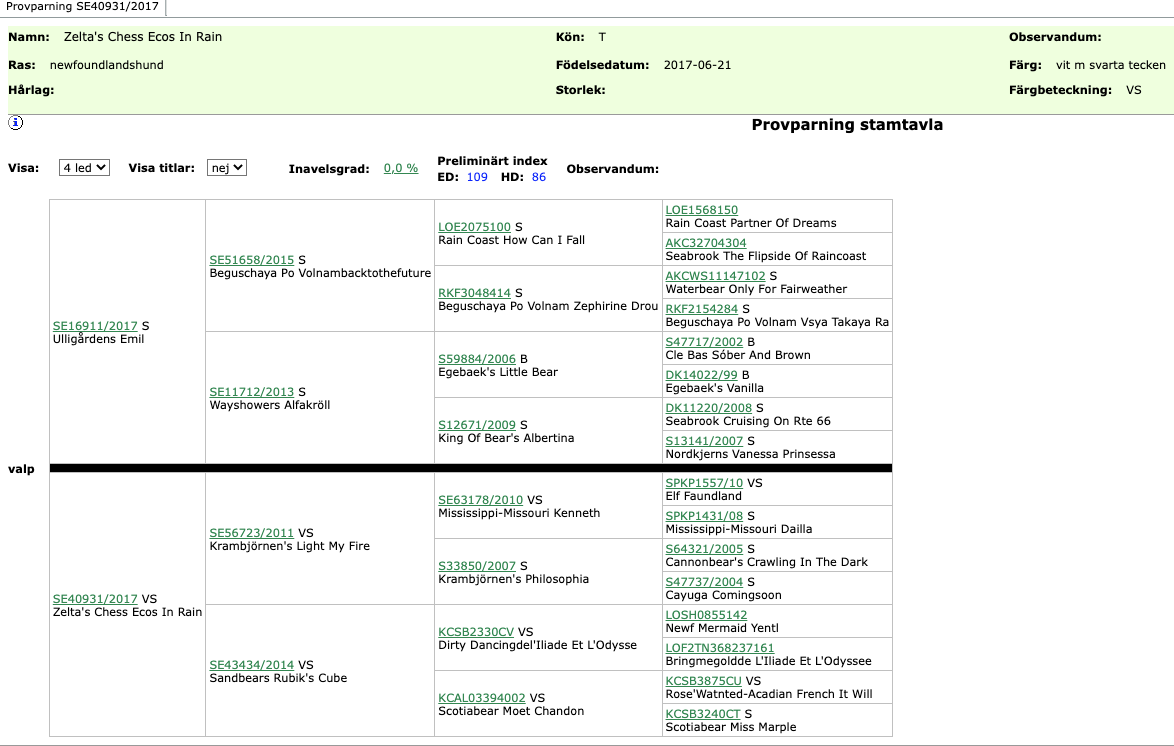Viewport: 1174px width, 746px height.
Task: Open KCSB2330CV registration link
Action: [x=475, y=632]
